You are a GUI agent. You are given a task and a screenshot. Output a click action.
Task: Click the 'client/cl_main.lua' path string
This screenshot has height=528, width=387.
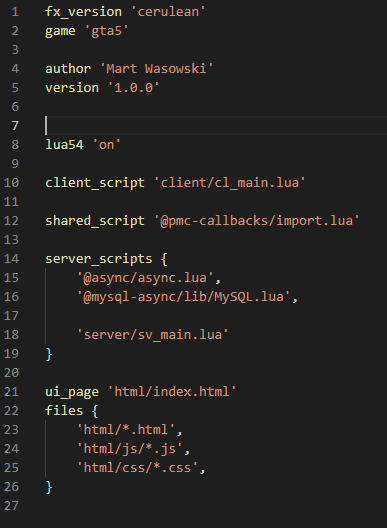pos(230,183)
